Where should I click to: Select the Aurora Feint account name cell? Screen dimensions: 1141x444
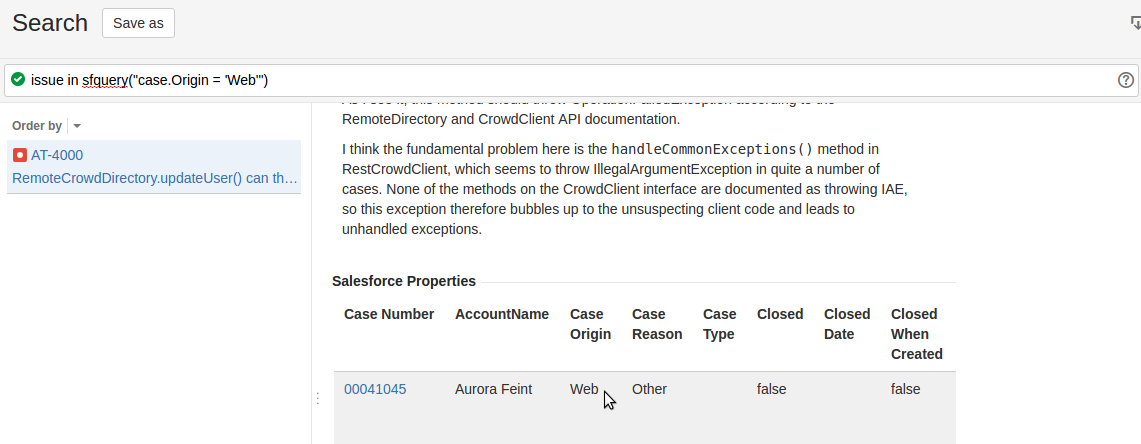click(493, 389)
